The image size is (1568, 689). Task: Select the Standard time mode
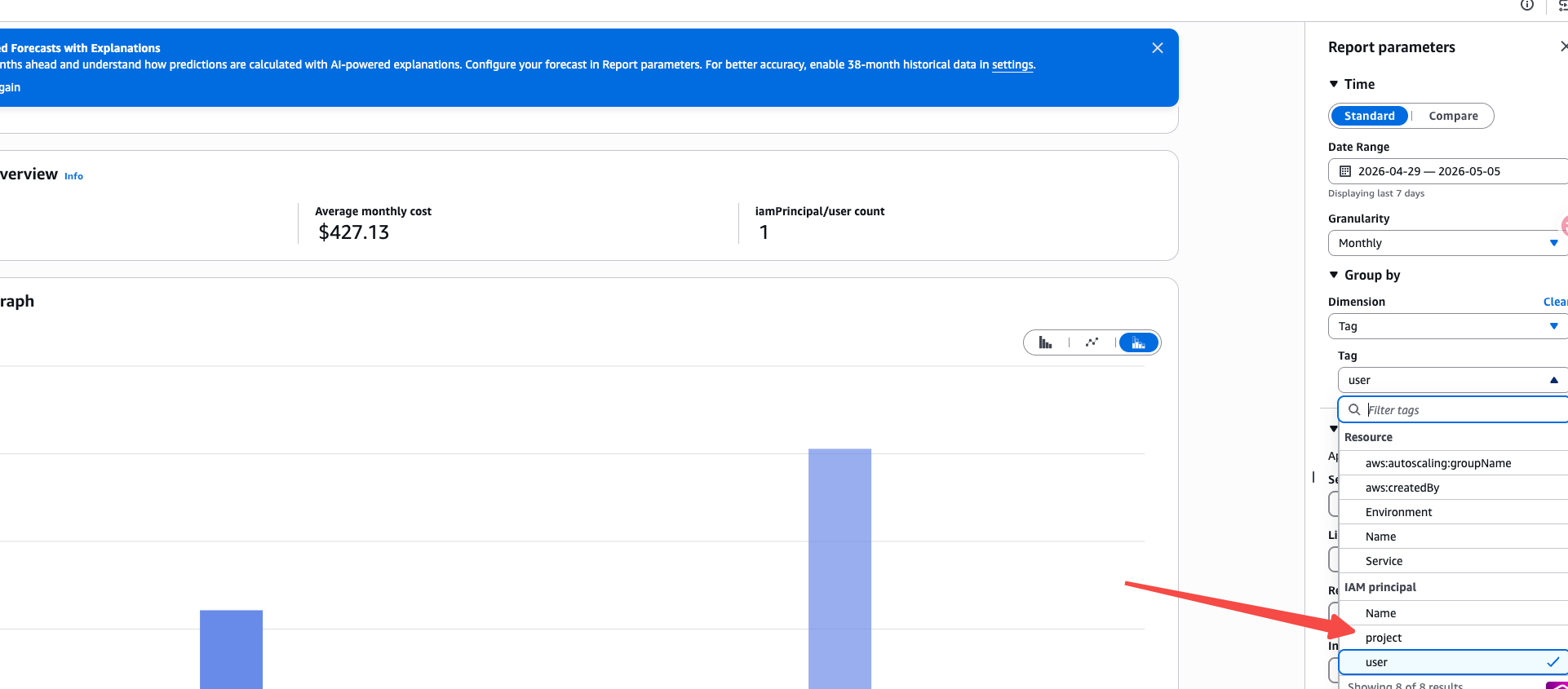click(x=1369, y=116)
